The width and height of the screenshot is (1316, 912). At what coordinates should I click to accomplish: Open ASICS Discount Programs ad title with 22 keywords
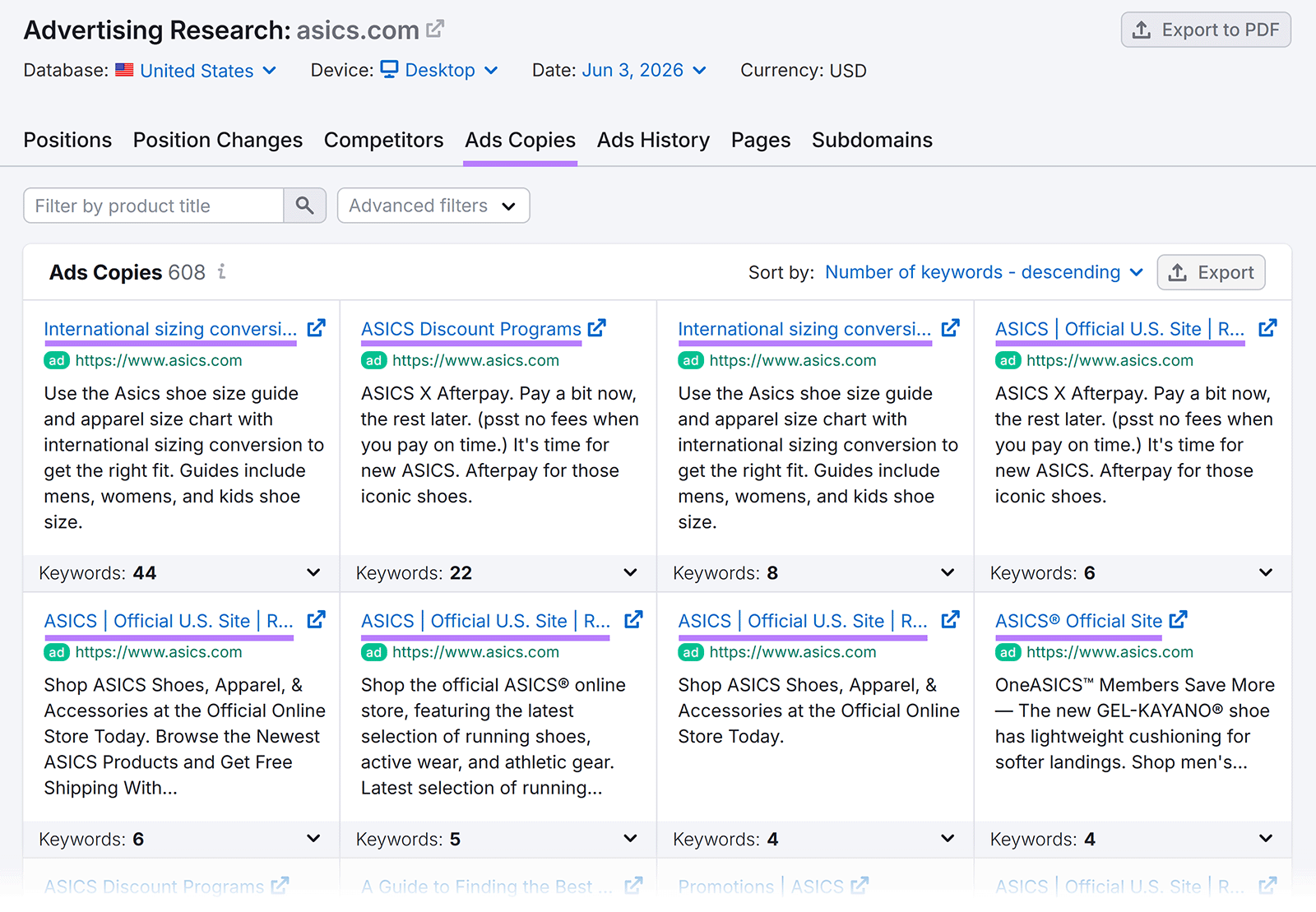(471, 329)
